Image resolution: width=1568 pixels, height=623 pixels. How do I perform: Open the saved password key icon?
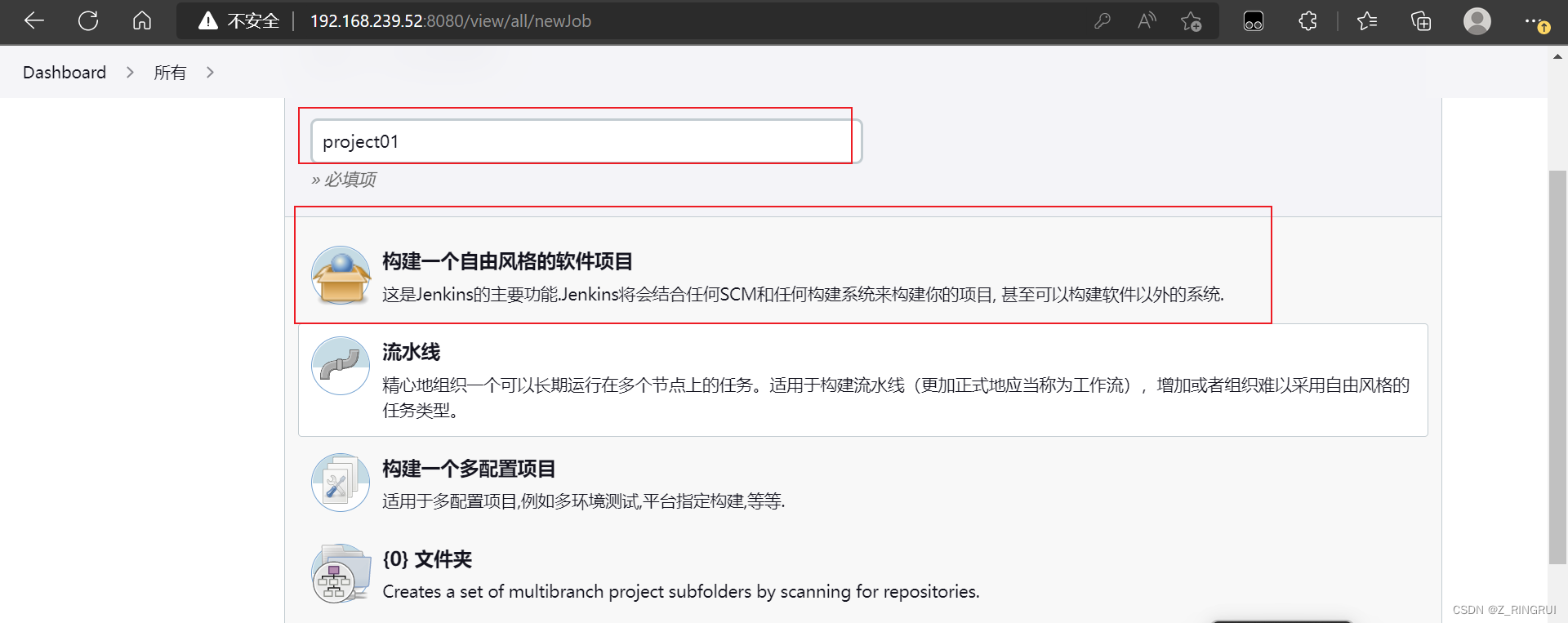[x=1102, y=21]
